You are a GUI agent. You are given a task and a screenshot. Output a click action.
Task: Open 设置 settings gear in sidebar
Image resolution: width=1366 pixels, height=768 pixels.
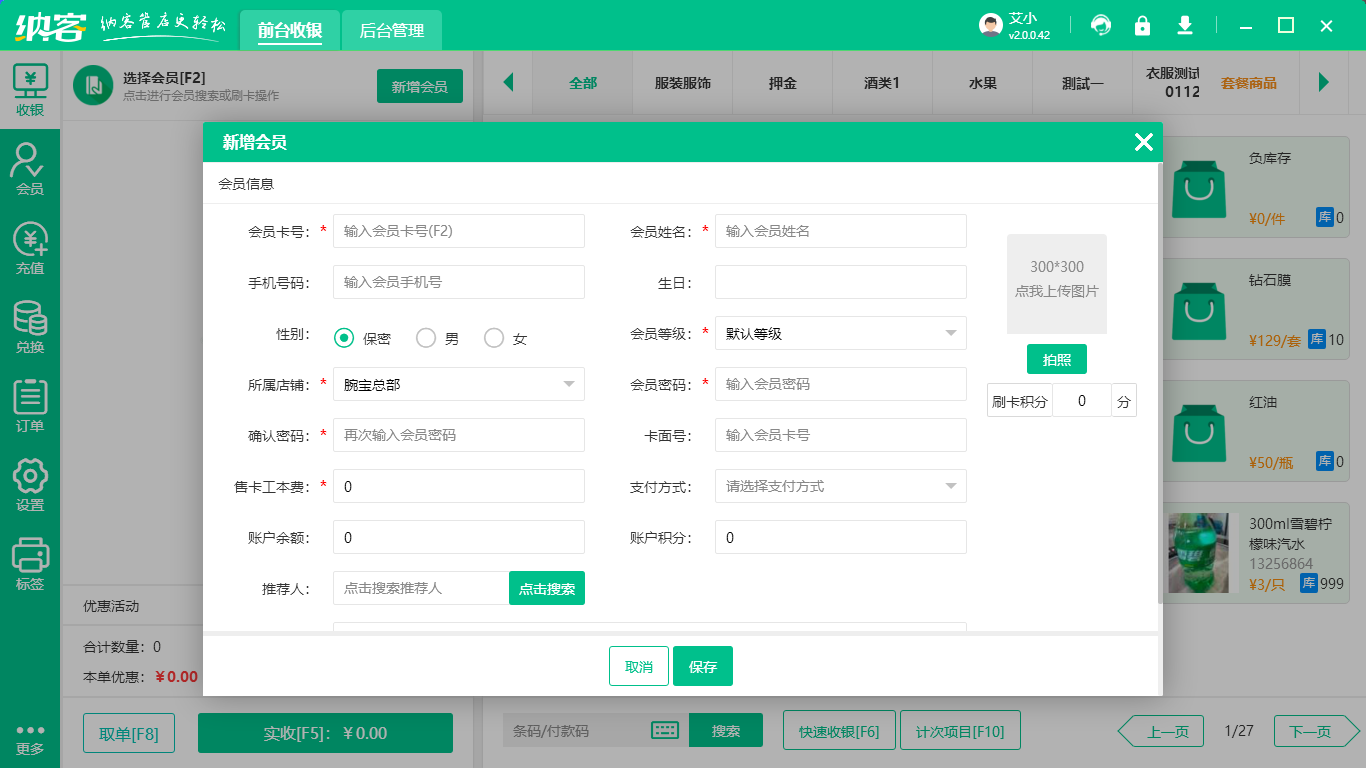coord(30,485)
